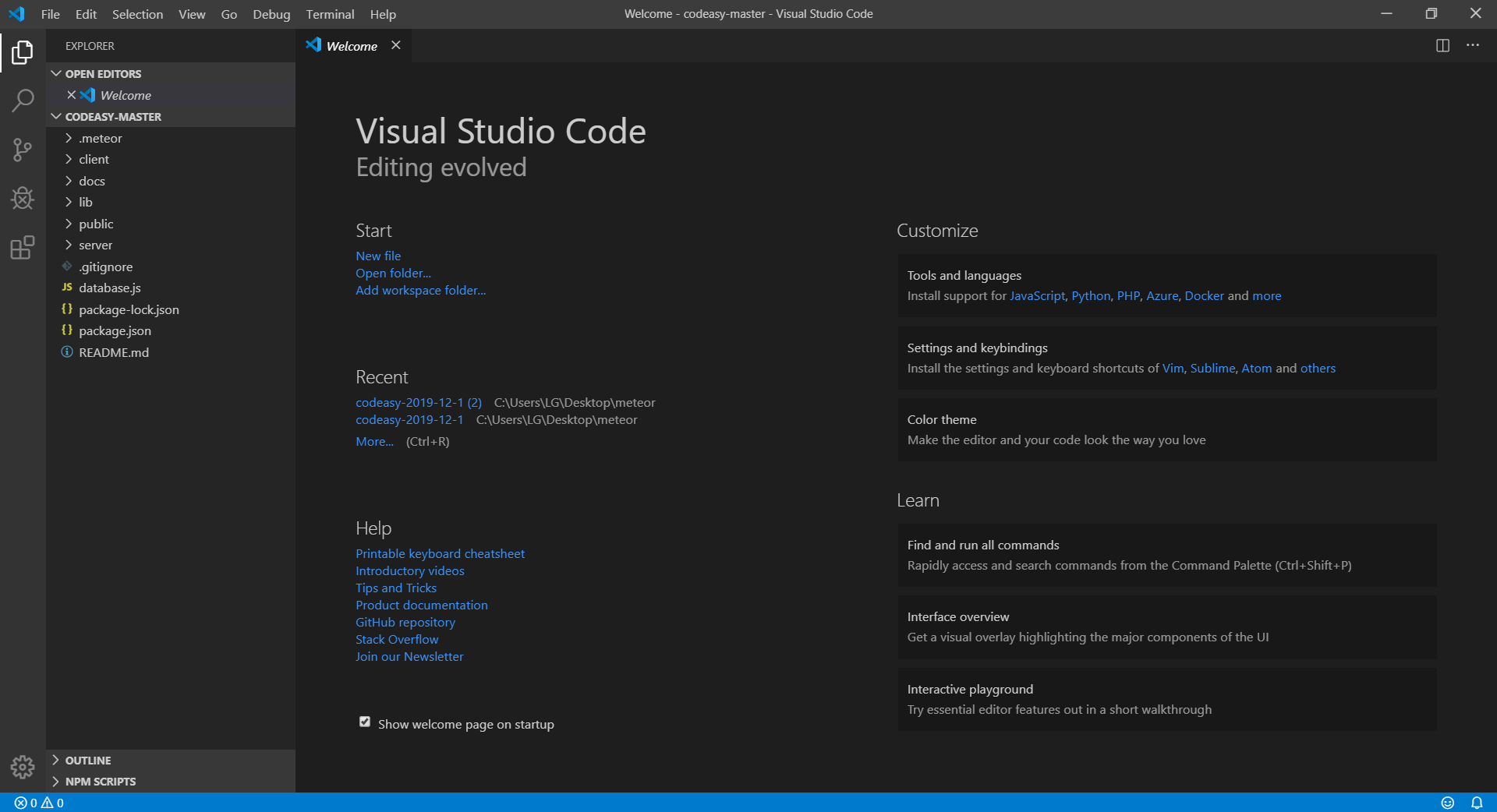Open README.md in the explorer
This screenshot has height=812, width=1497.
tap(171, 352)
